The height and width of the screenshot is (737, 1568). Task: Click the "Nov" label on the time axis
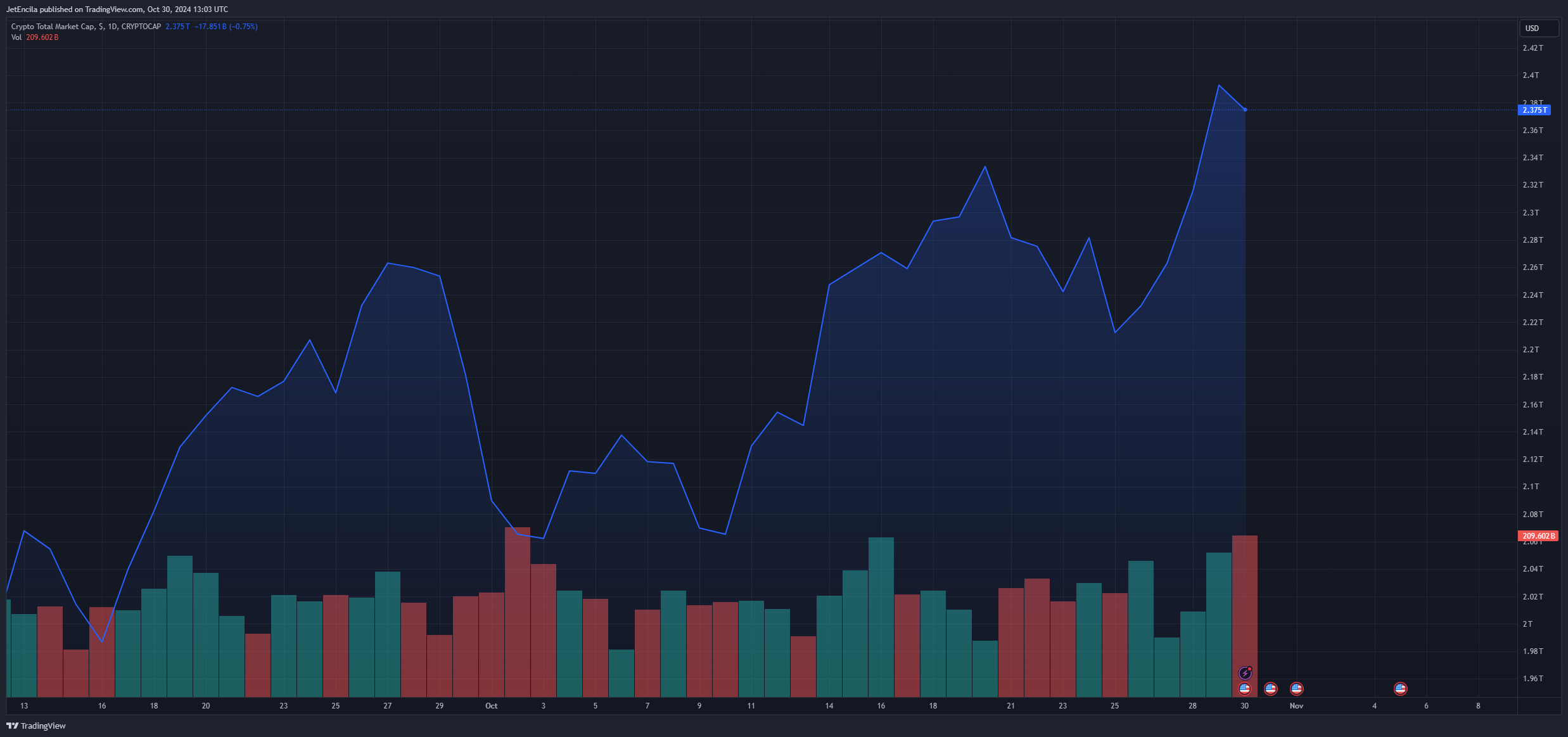click(x=1297, y=706)
